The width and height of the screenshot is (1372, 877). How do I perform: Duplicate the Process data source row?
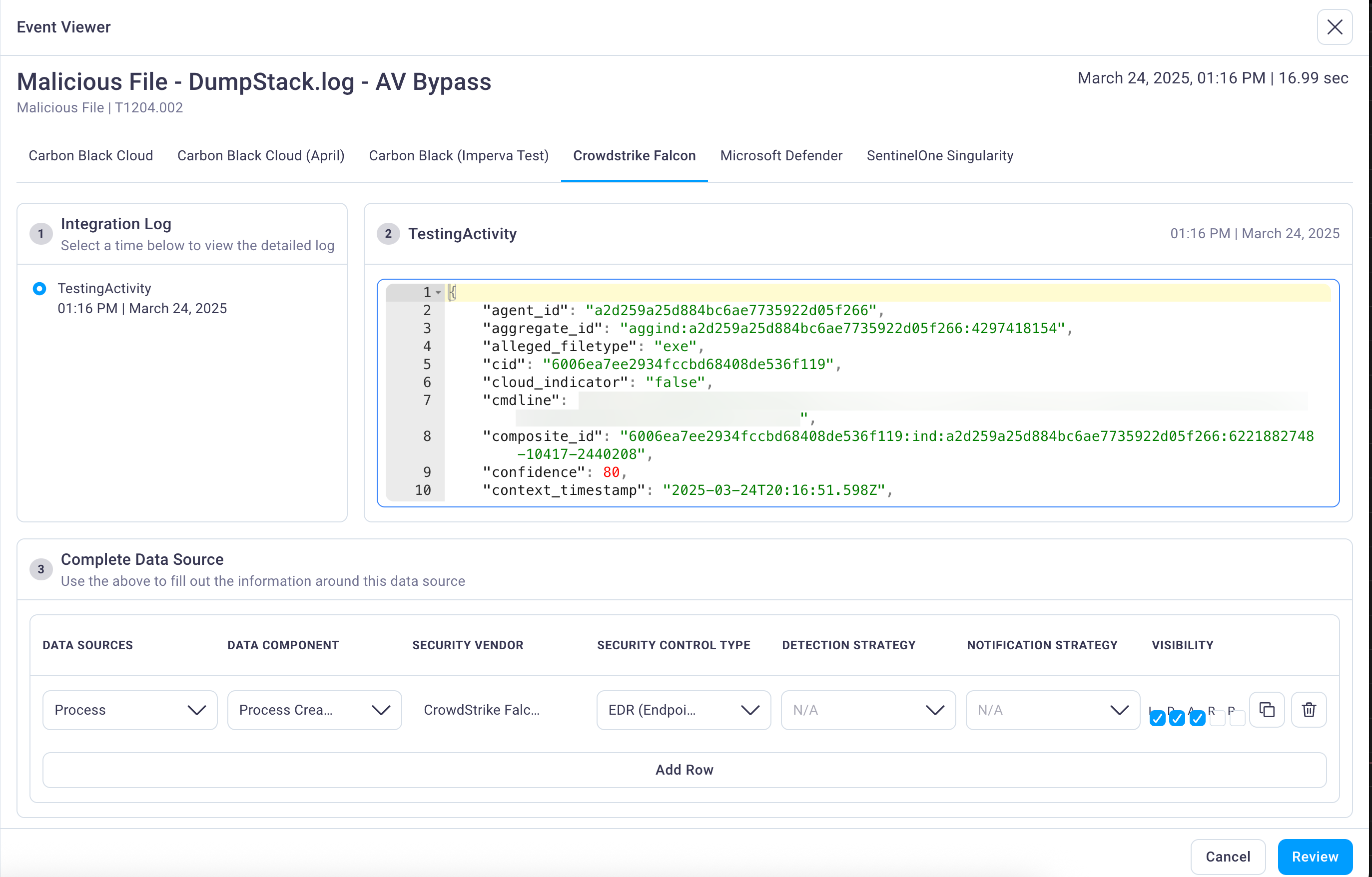(1266, 710)
